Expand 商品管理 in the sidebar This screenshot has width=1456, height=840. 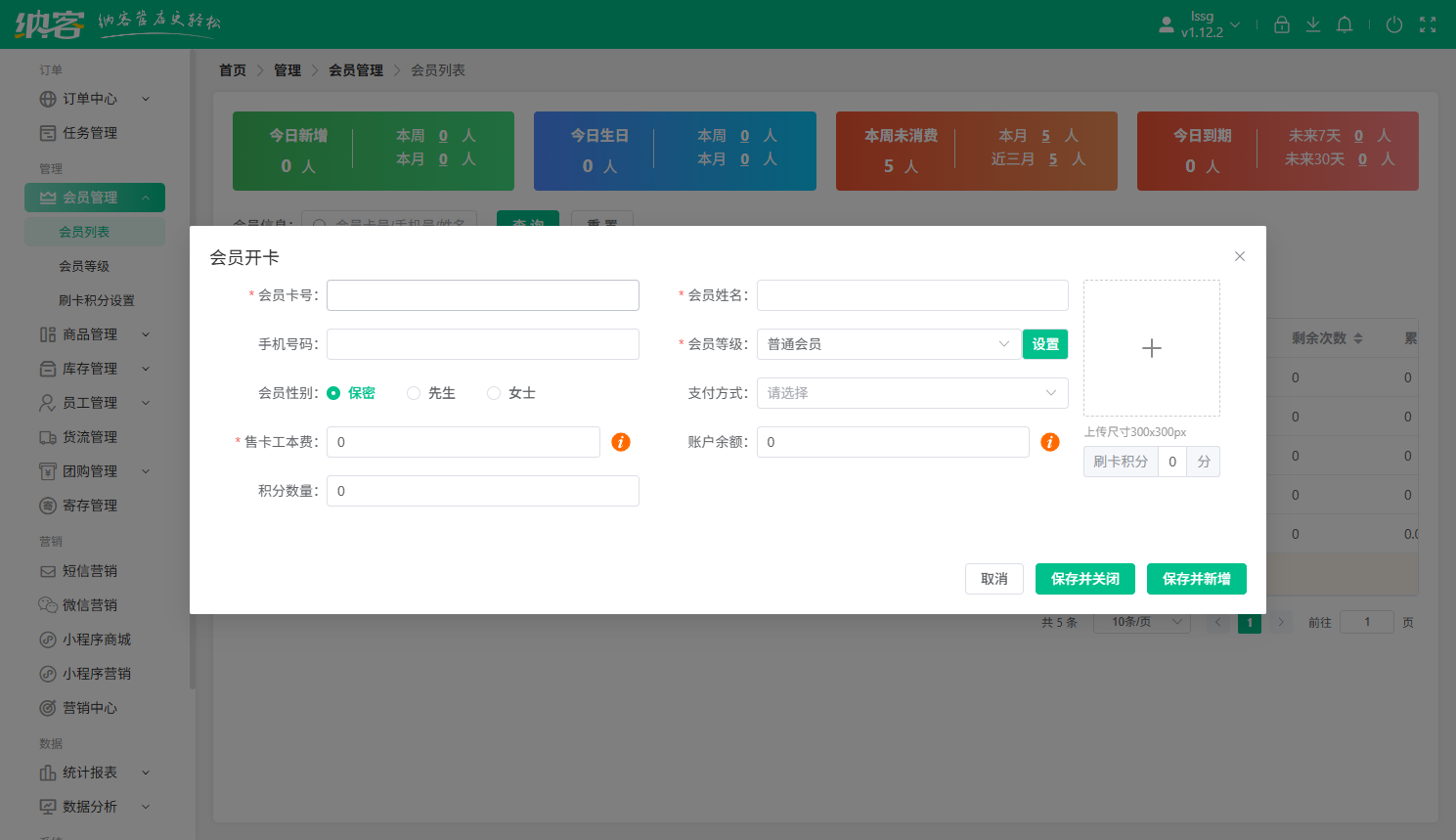tap(91, 334)
